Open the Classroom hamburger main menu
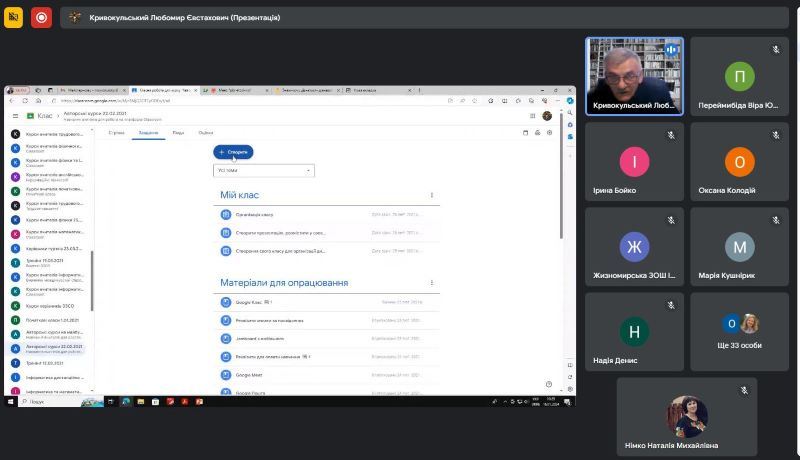This screenshot has height=460, width=800. pyautogui.click(x=15, y=116)
